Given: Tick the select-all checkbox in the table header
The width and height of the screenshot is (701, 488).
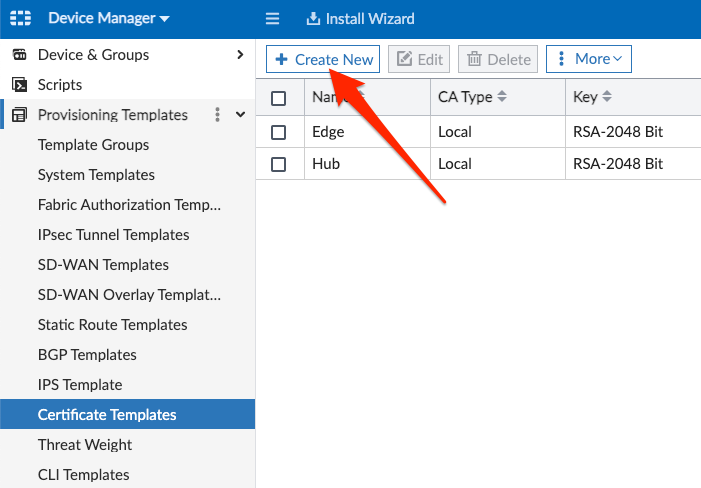Looking at the screenshot, I should tap(279, 98).
